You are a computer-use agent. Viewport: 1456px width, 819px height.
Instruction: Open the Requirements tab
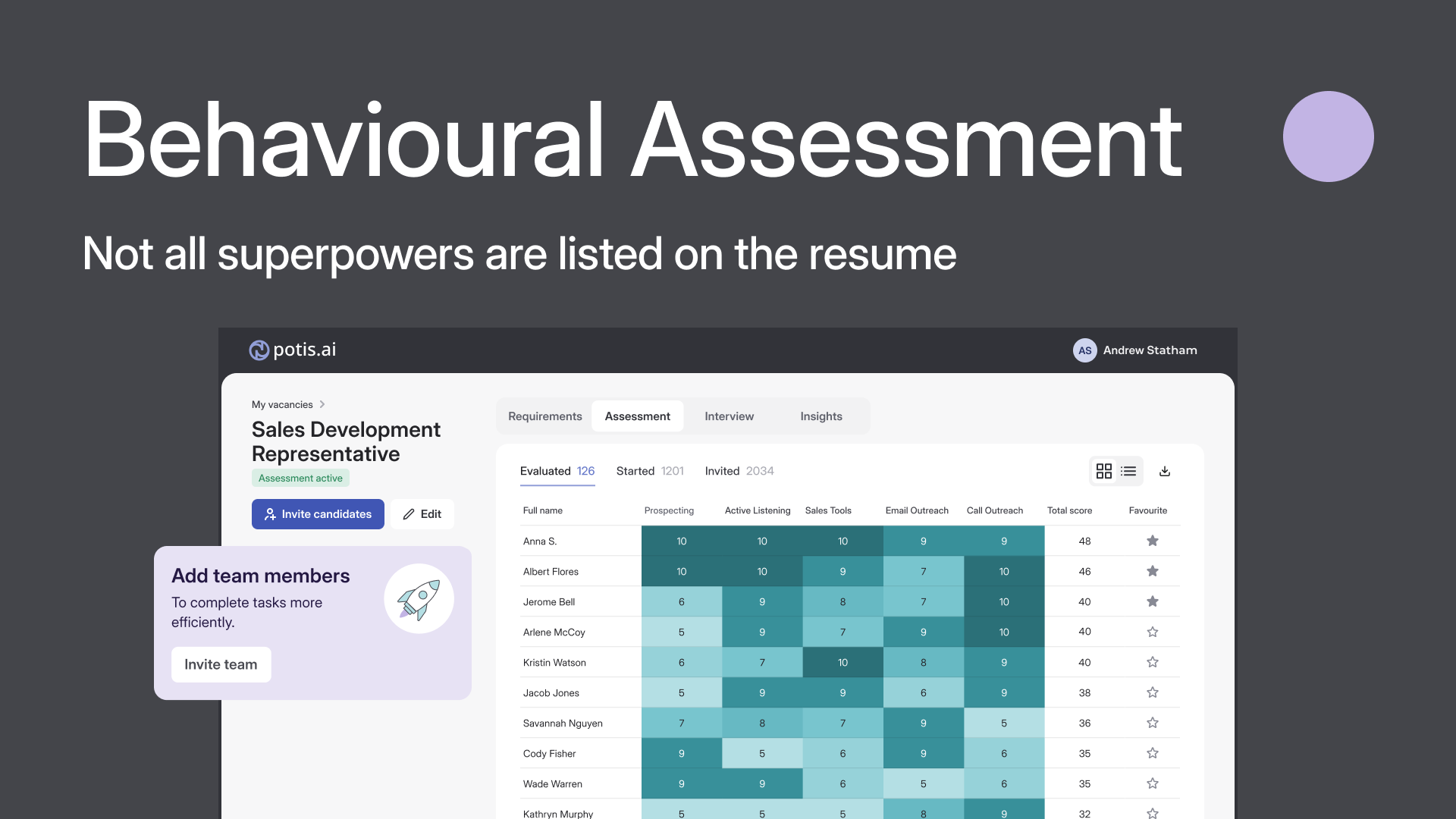[x=544, y=416]
